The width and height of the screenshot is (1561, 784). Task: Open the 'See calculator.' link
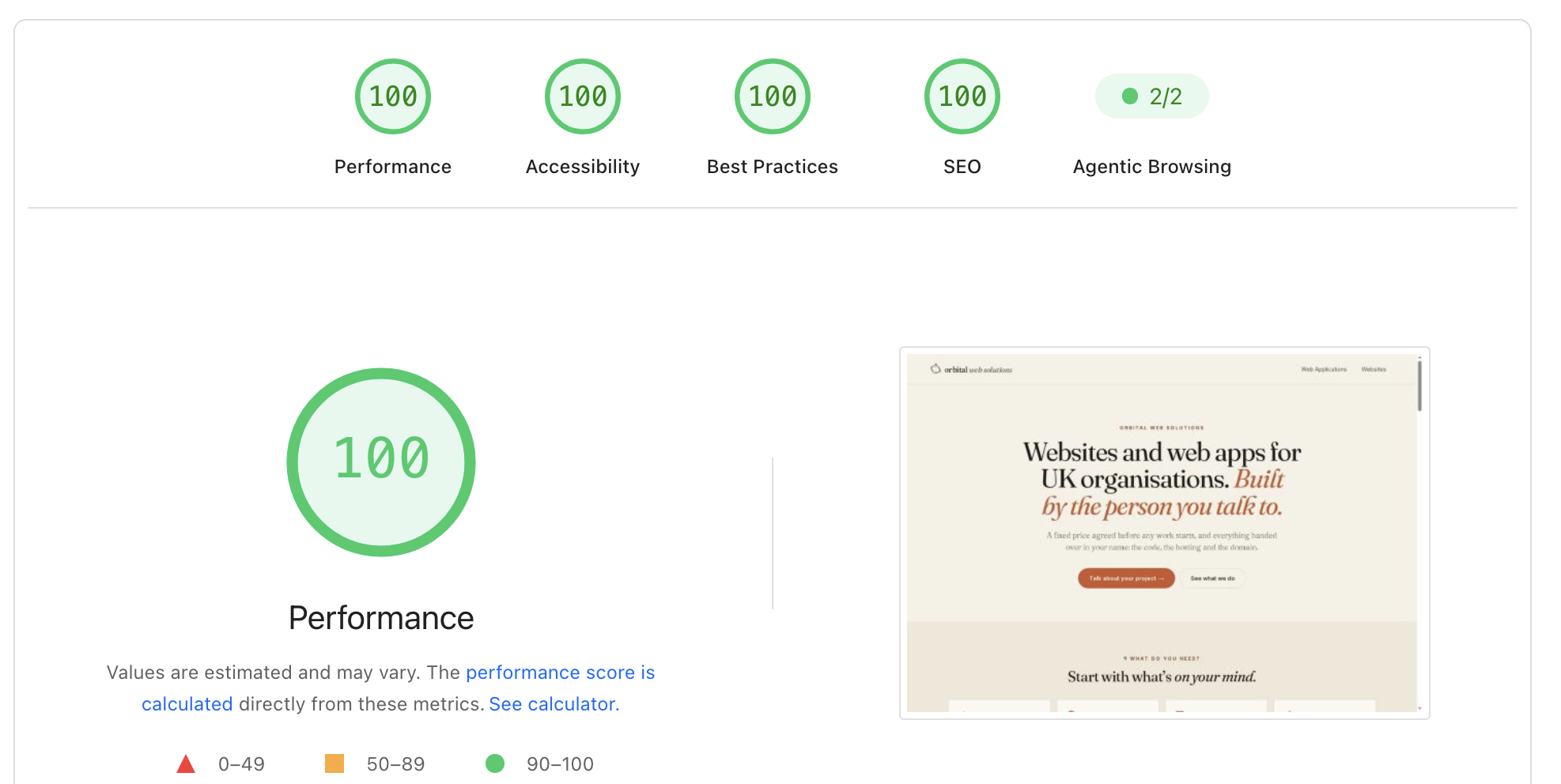point(554,704)
